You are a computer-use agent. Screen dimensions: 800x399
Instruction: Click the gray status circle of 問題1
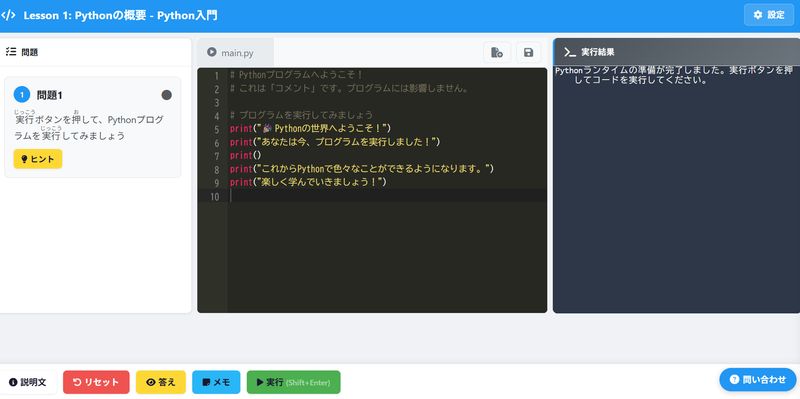(x=166, y=95)
